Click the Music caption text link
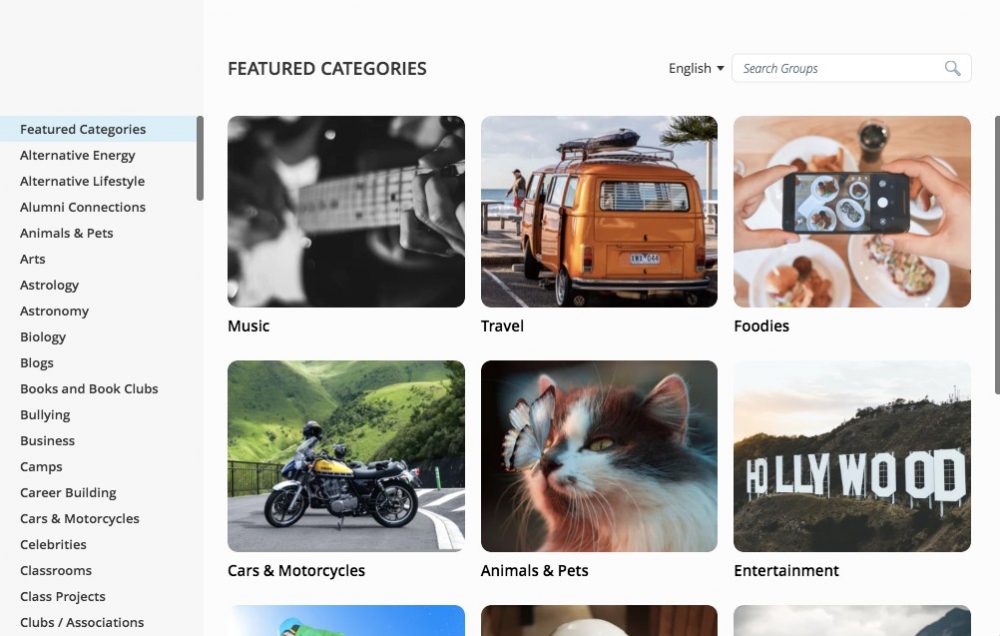 (x=249, y=326)
